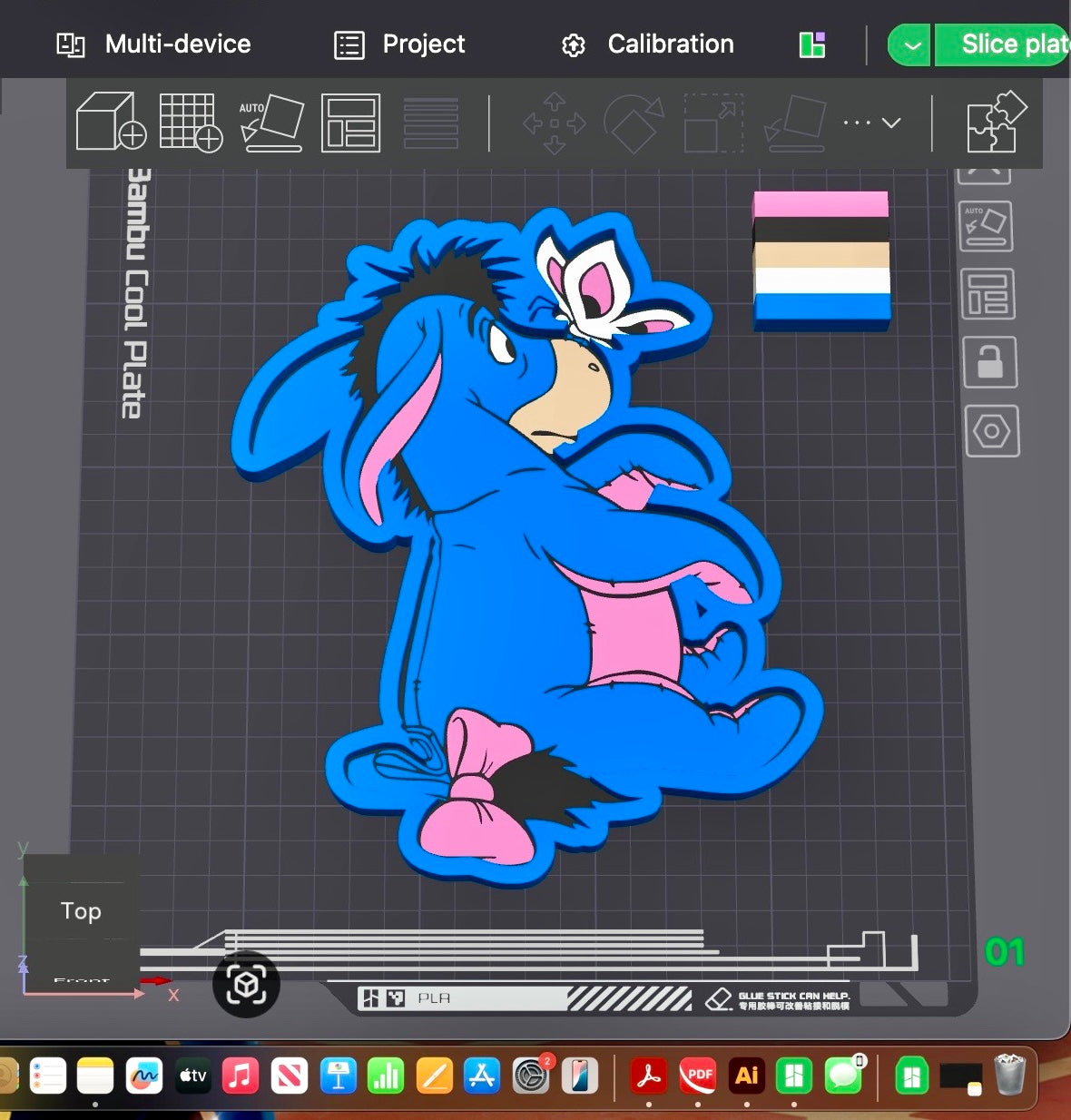Open Numbers in the Dock
1071x1120 pixels.
[x=386, y=1076]
